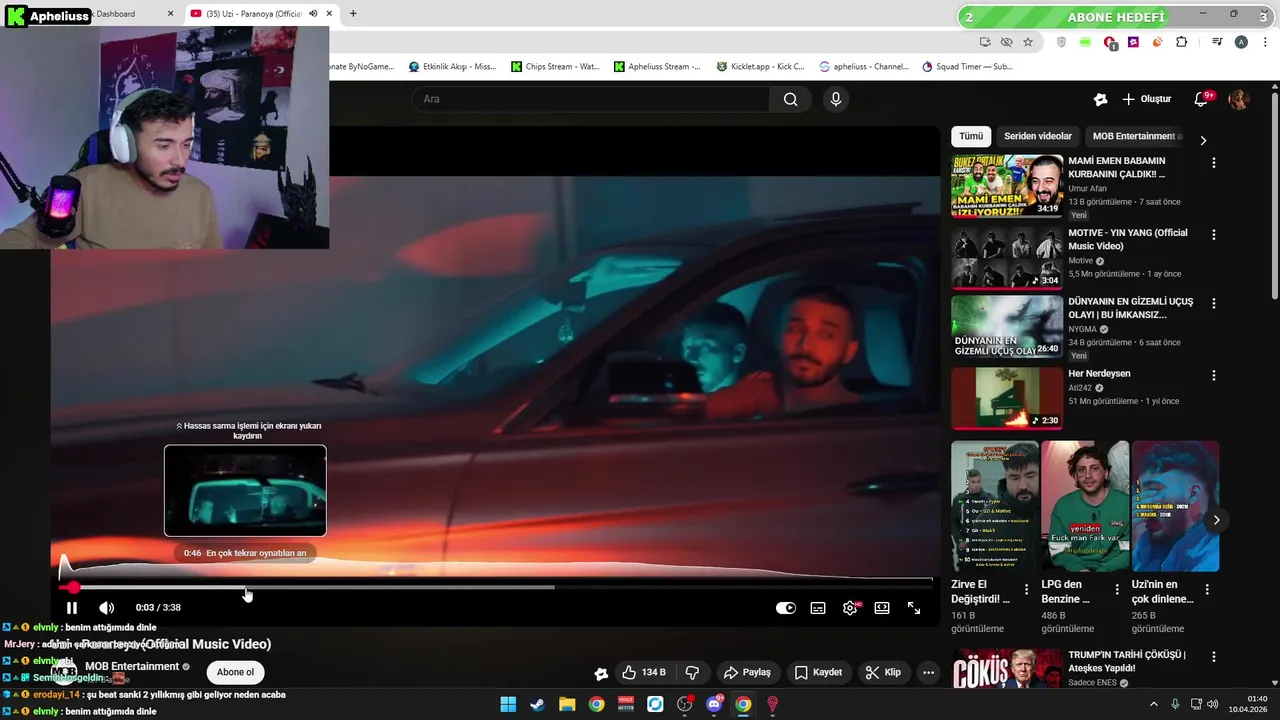Start voice search with microphone

pos(836,99)
